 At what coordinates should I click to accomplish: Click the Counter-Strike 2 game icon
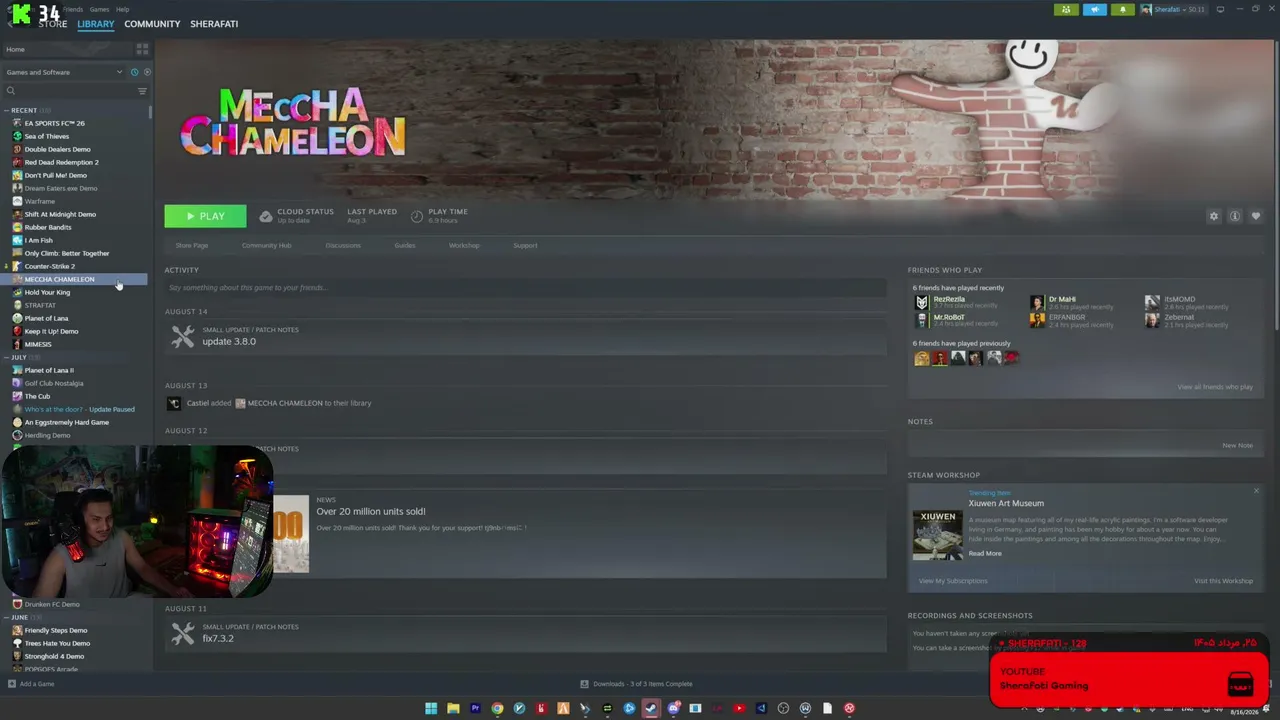pos(17,266)
